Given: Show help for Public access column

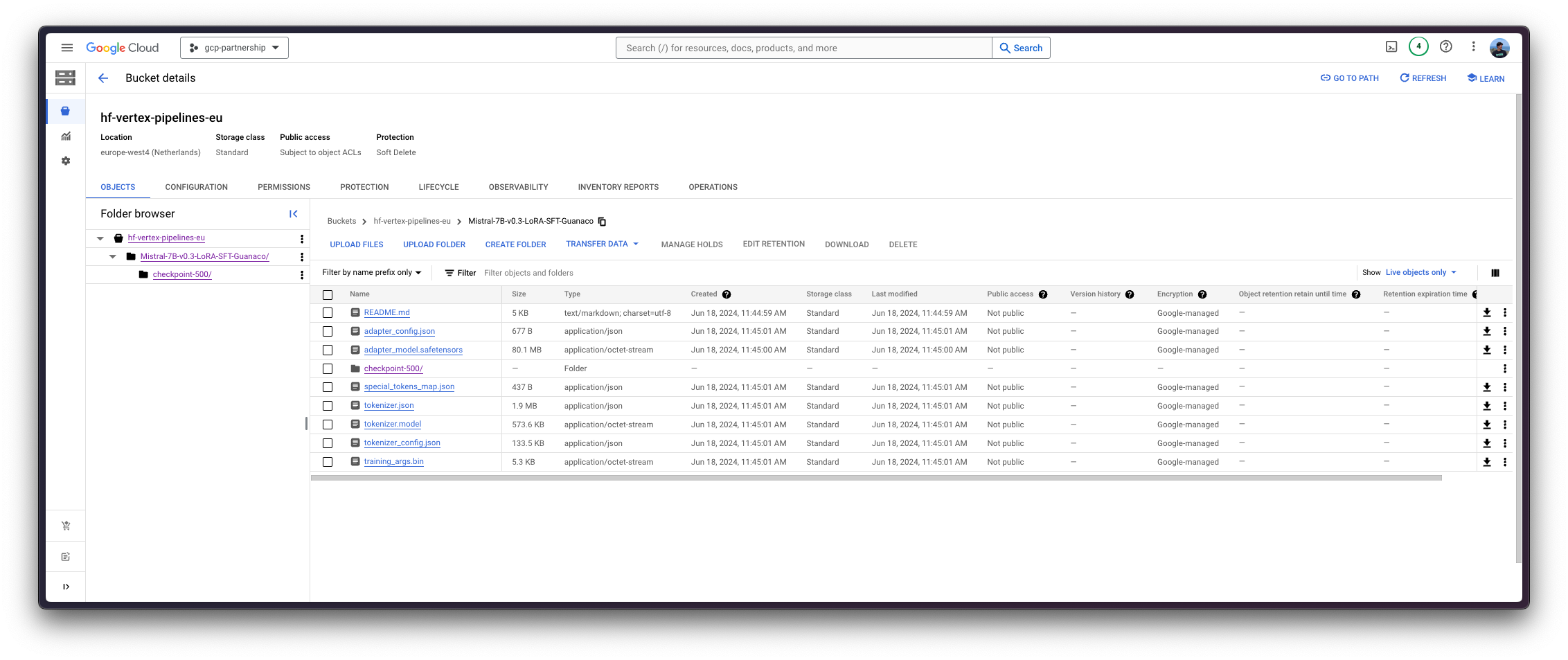Looking at the screenshot, I should tap(1043, 294).
